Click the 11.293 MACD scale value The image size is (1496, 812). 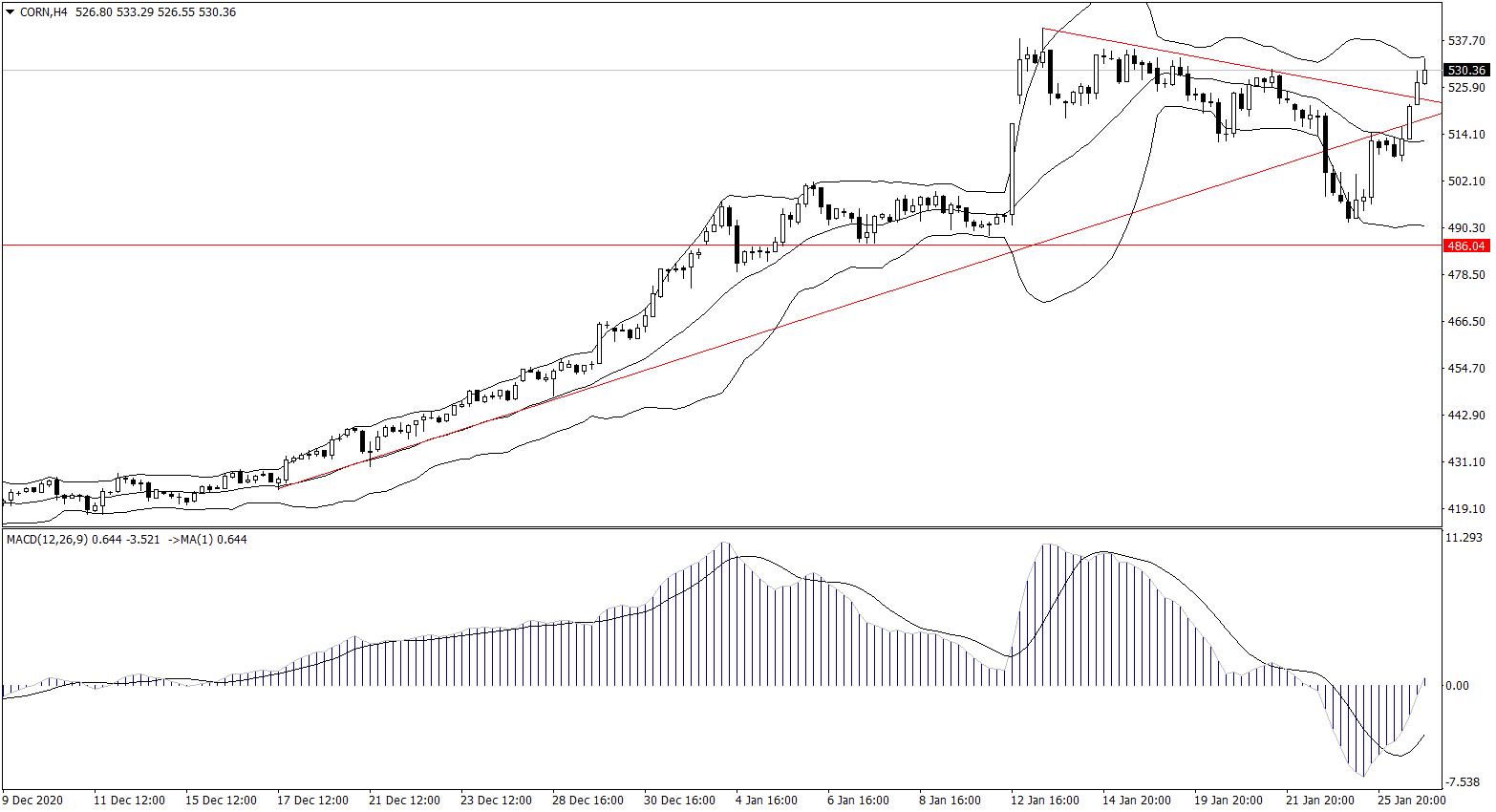[1464, 539]
